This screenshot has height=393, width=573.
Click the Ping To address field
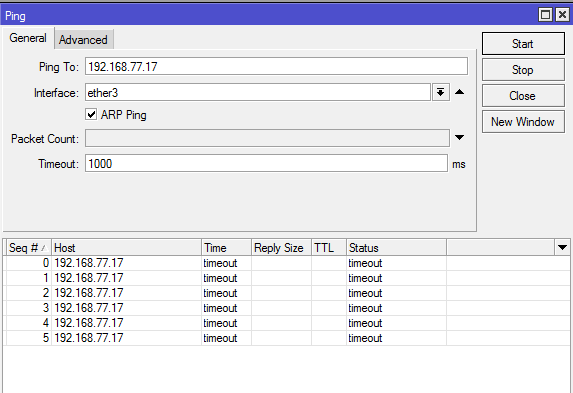coord(276,67)
